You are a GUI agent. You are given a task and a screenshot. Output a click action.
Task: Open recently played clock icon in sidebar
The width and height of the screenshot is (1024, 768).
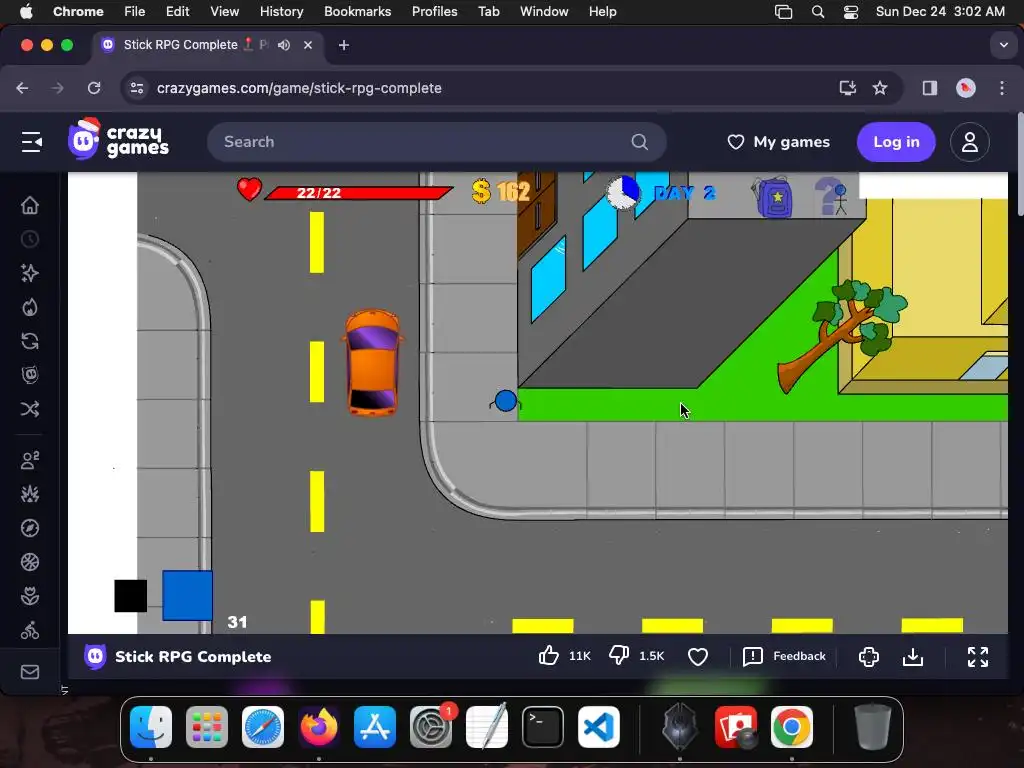coord(30,239)
